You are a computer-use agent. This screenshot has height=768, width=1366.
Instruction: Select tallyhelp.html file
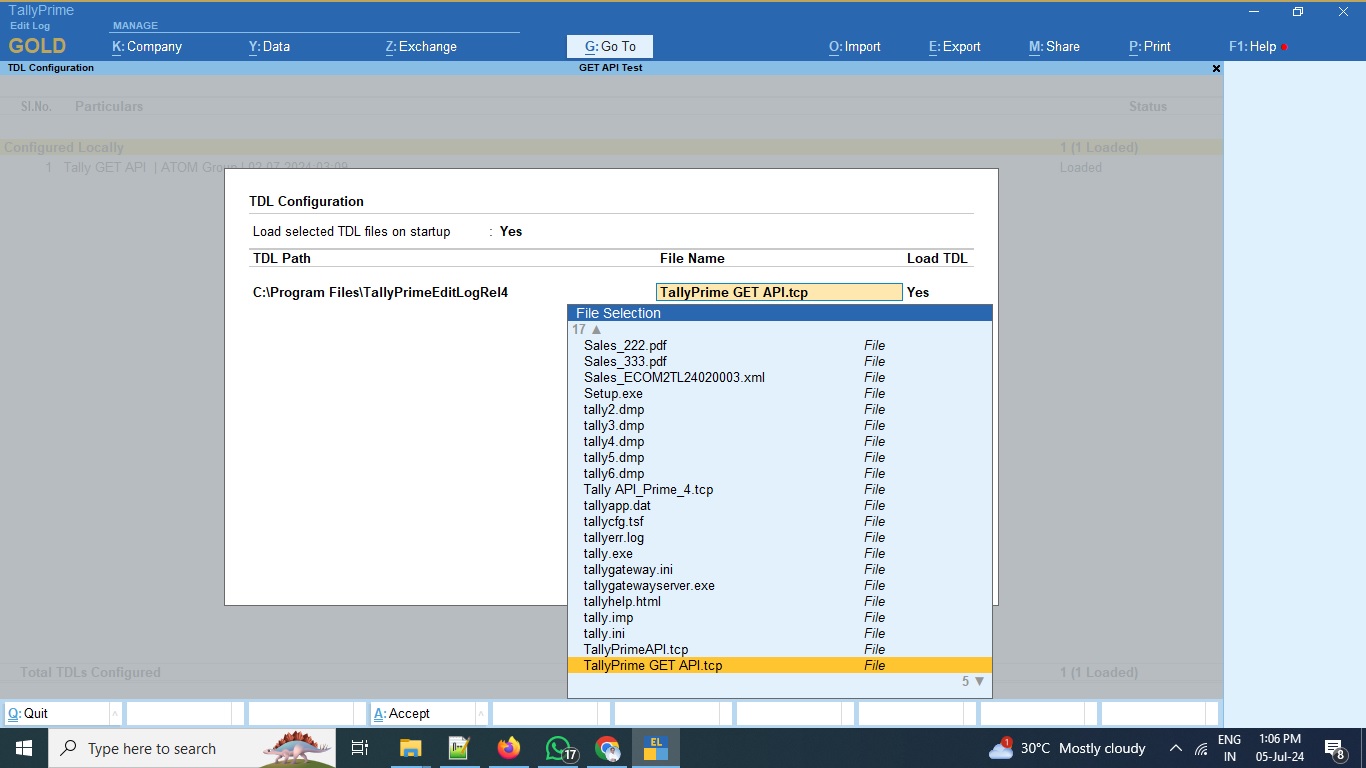coord(780,601)
